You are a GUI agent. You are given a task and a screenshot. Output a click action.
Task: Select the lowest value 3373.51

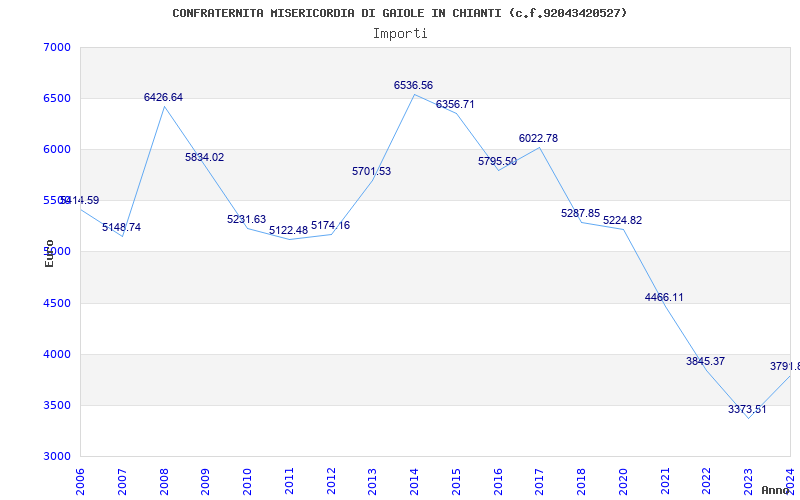coord(747,409)
